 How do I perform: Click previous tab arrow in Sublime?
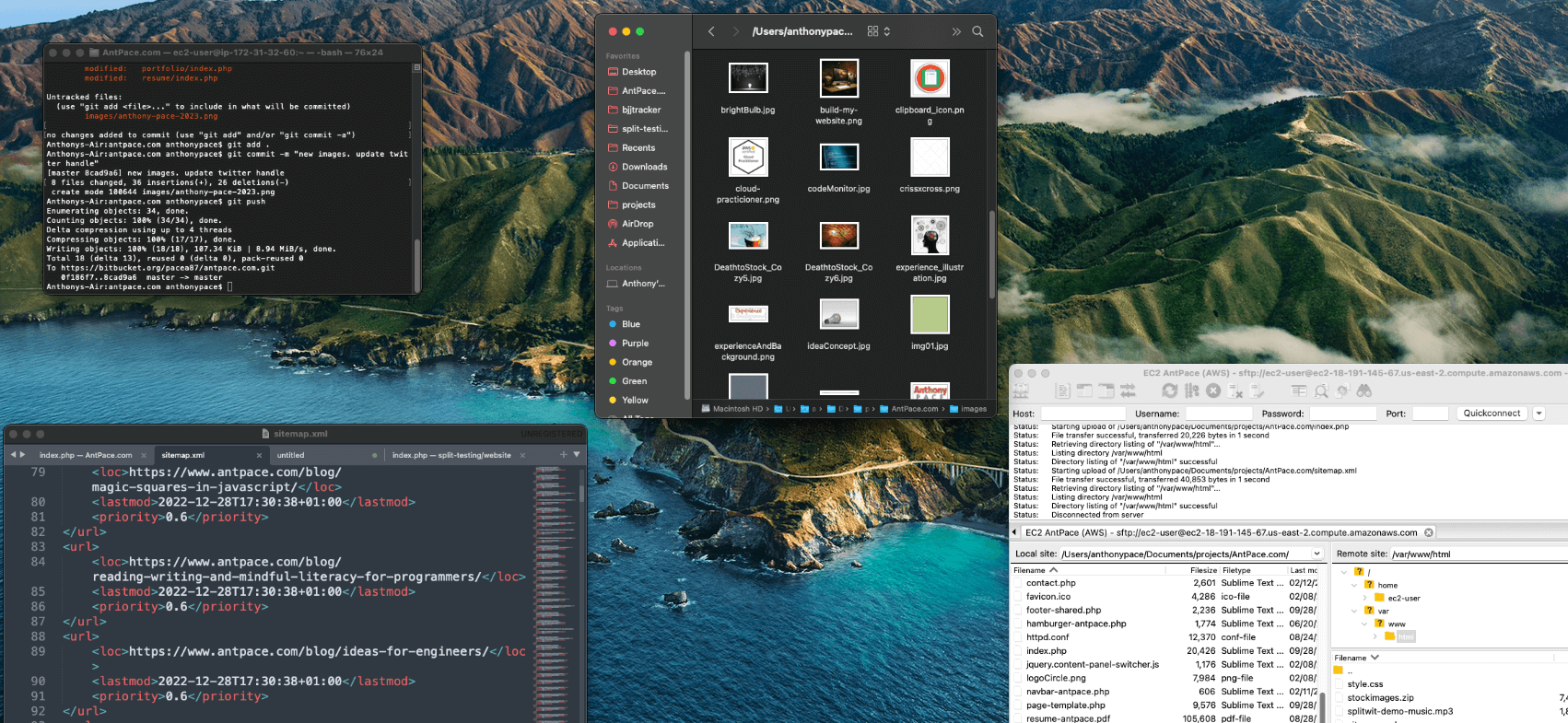pyautogui.click(x=13, y=454)
